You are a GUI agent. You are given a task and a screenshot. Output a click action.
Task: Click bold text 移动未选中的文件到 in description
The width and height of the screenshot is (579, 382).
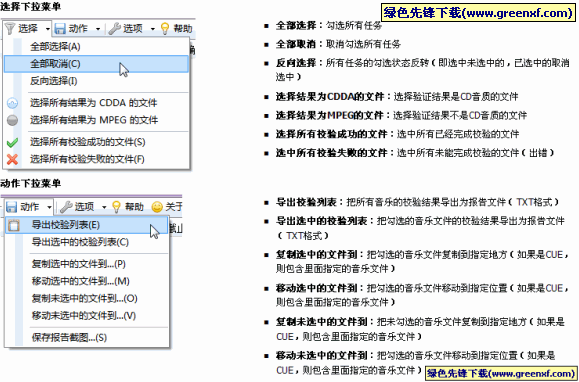tap(322, 356)
